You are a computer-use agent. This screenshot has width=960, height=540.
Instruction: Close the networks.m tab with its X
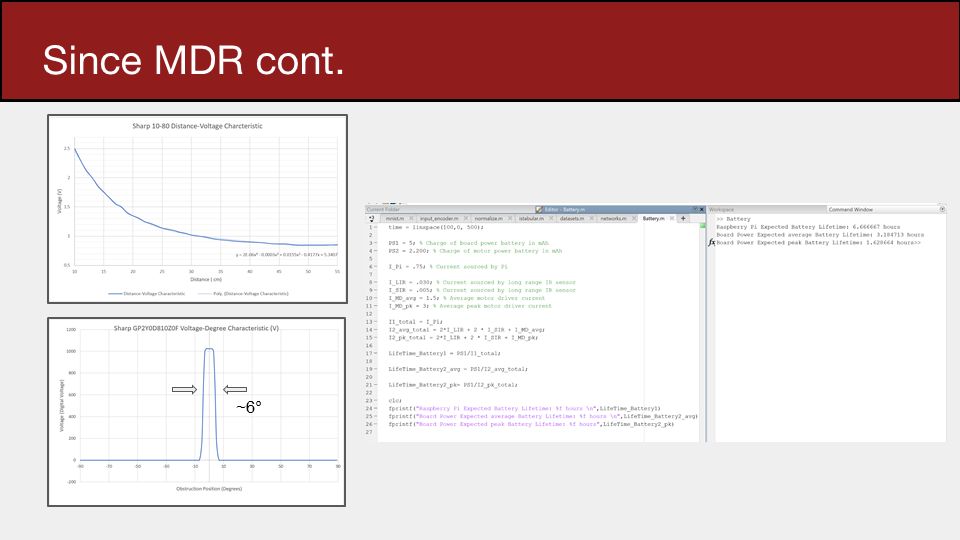pyautogui.click(x=633, y=219)
